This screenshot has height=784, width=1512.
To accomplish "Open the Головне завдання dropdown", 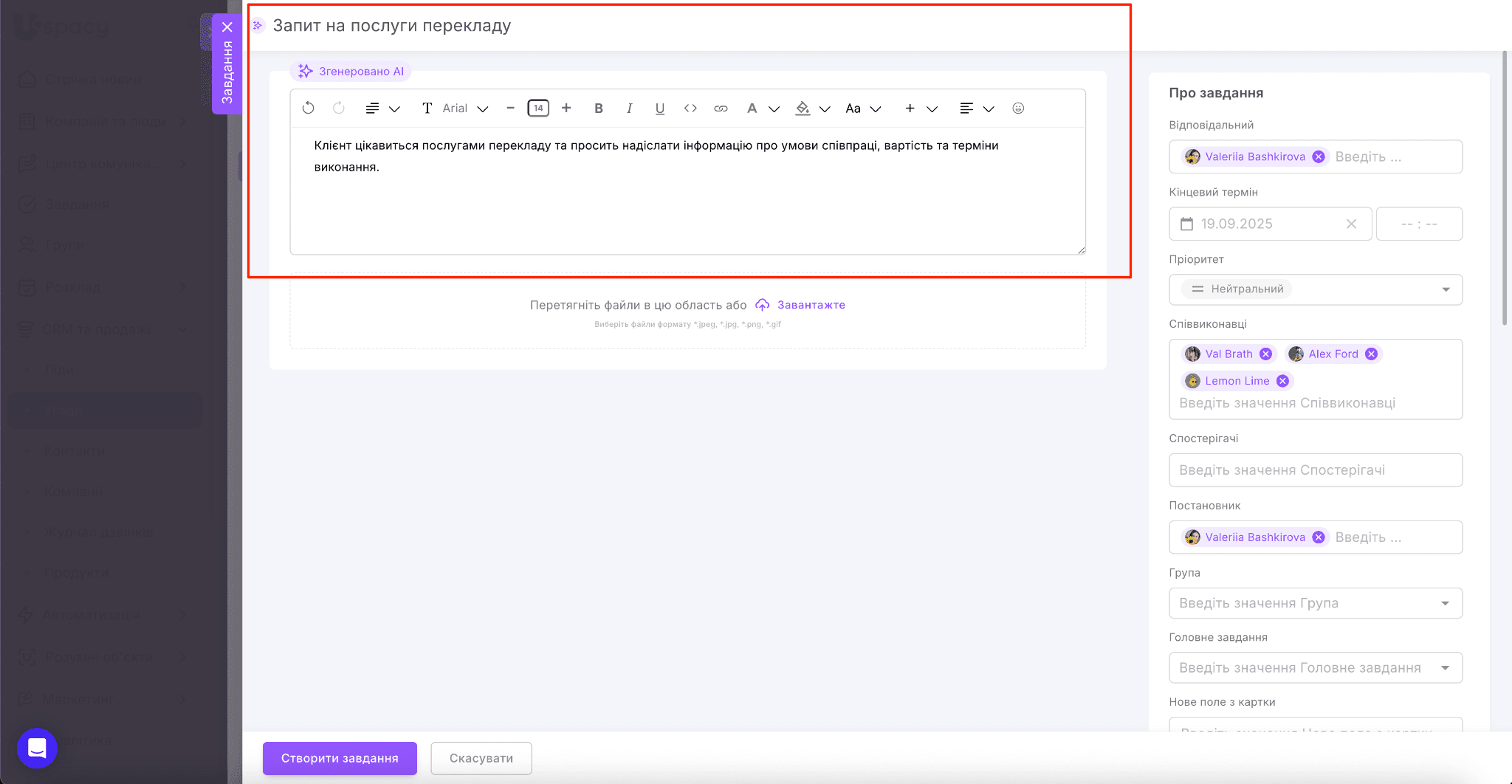I will click(x=1316, y=668).
